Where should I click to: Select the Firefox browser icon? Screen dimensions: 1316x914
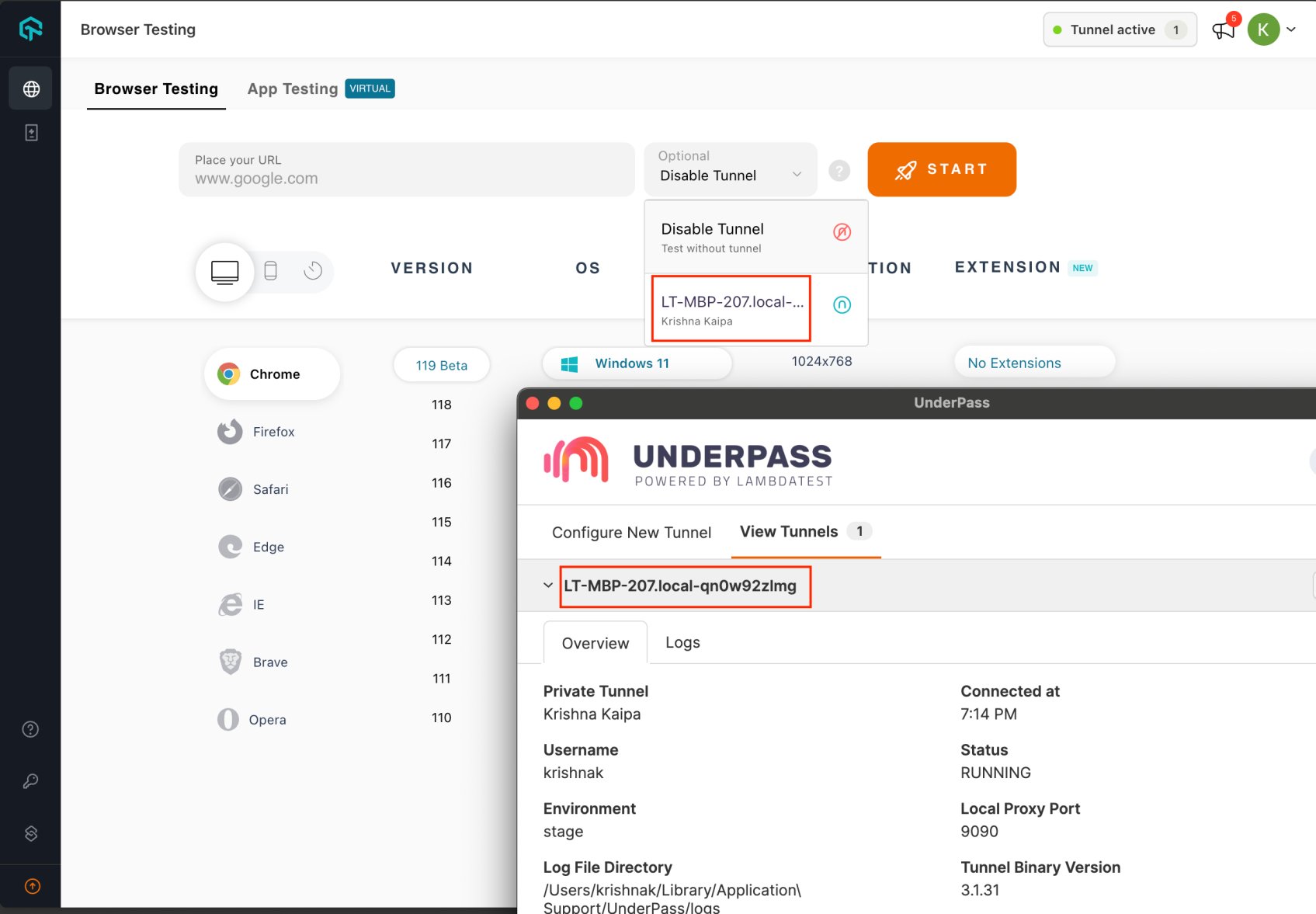(230, 432)
